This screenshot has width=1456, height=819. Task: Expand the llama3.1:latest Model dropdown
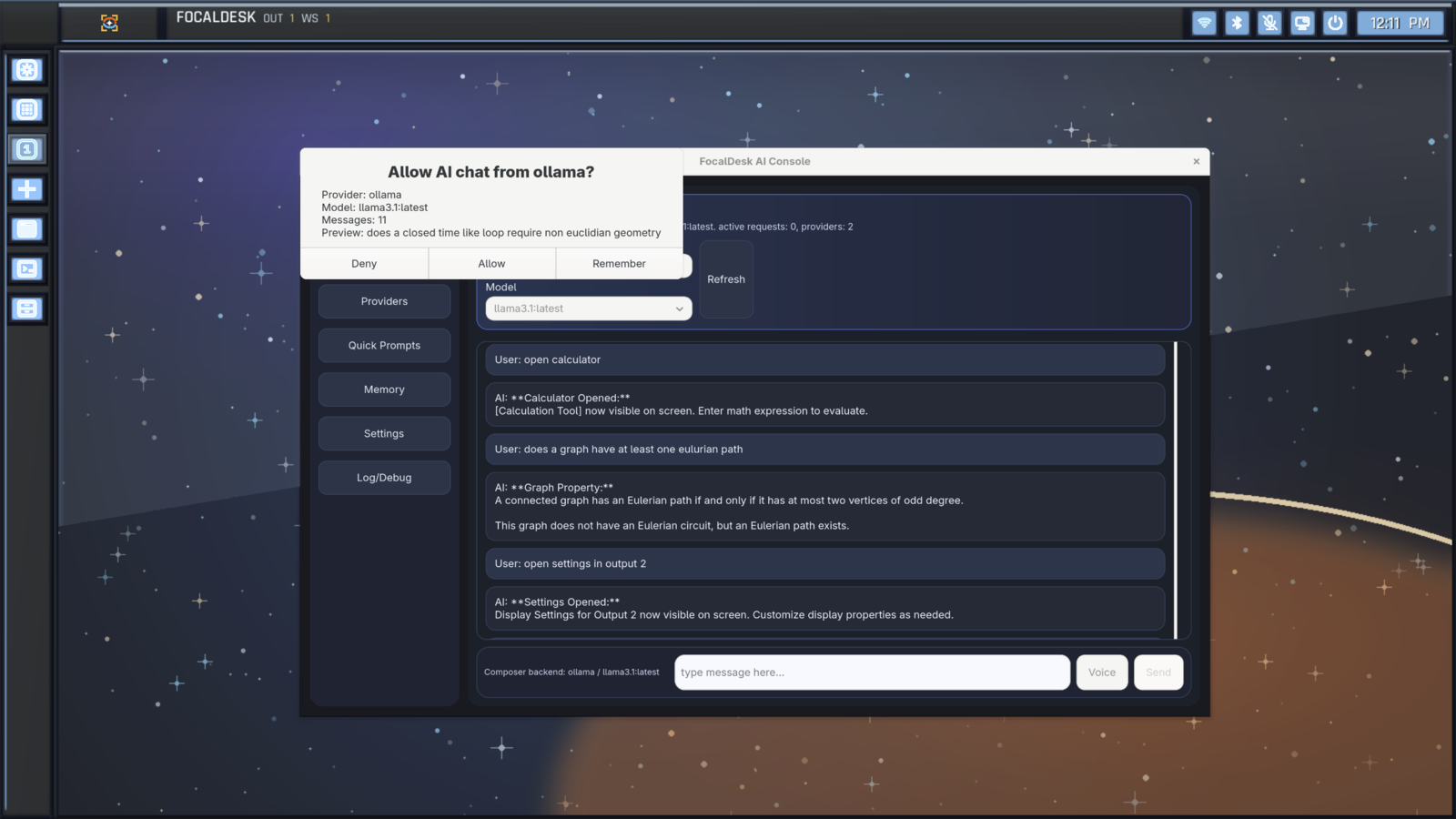[589, 308]
